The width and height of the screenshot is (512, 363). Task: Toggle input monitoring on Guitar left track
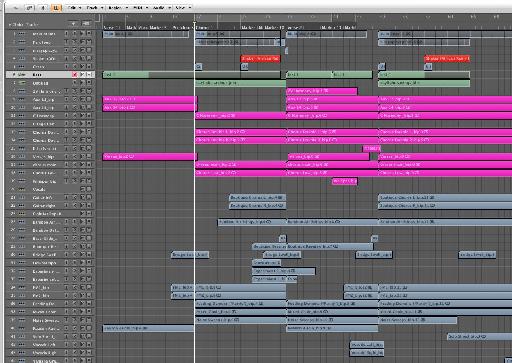pyautogui.click(x=66, y=198)
